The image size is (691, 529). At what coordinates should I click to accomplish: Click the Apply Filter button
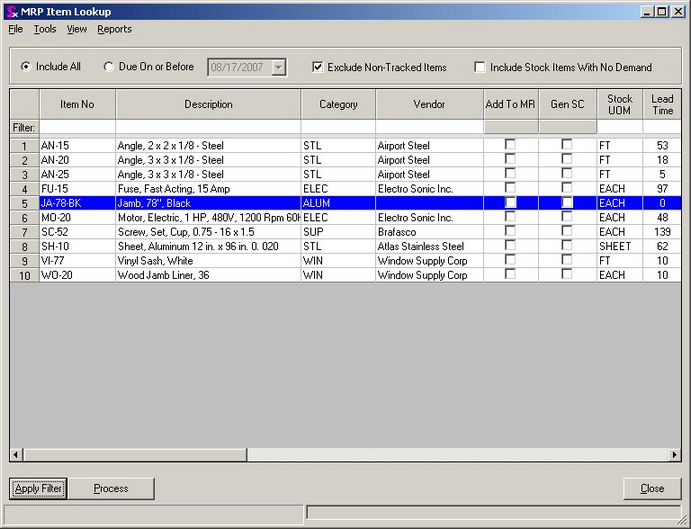[x=38, y=488]
